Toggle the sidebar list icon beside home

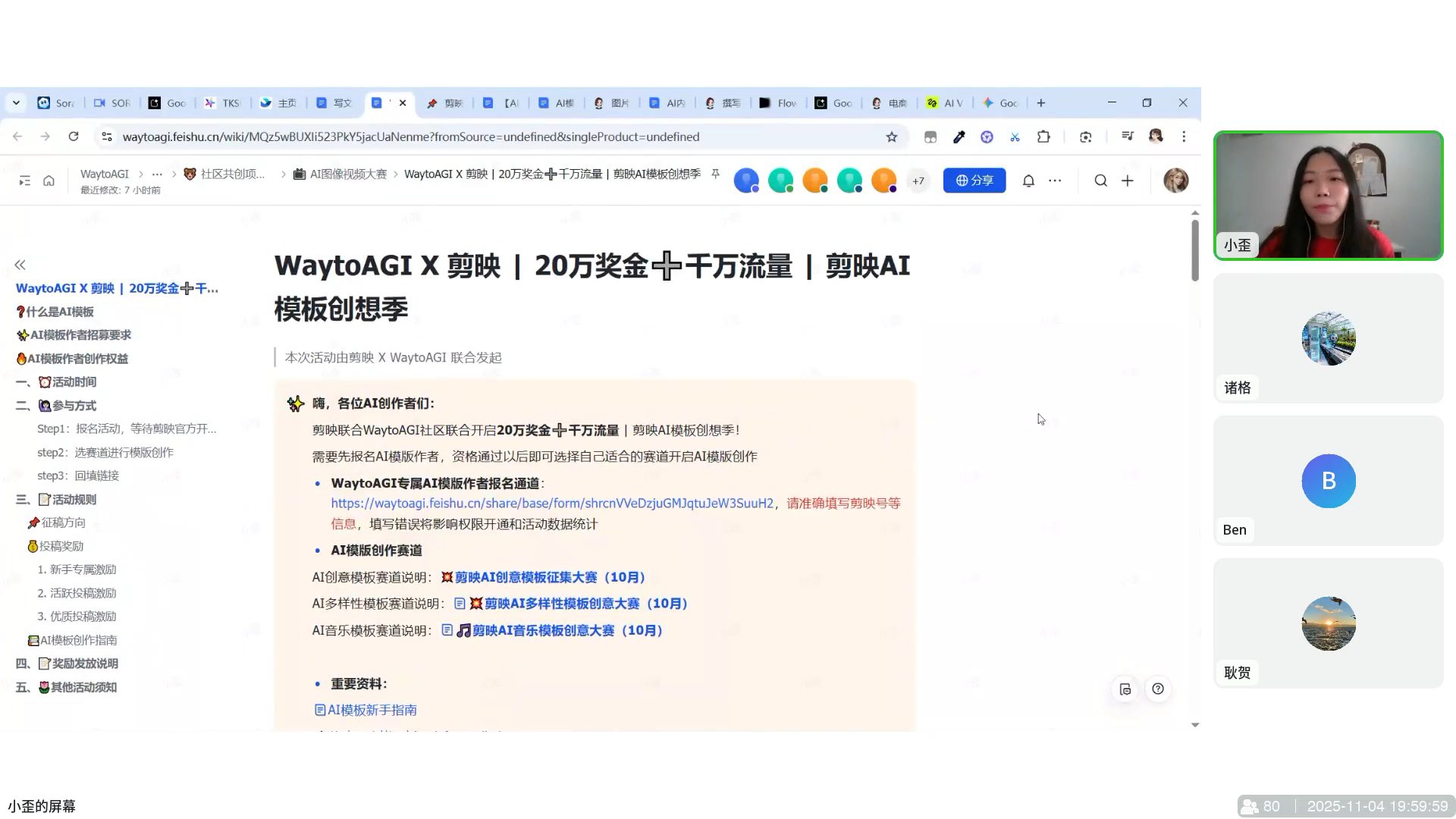24,180
